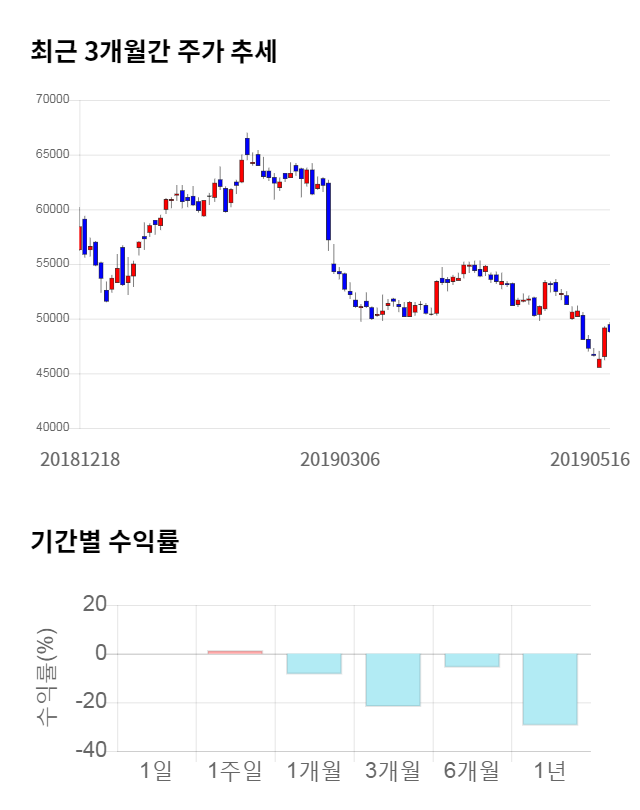Click the highest candlestick near 67000
The image size is (640, 810).
(247, 145)
